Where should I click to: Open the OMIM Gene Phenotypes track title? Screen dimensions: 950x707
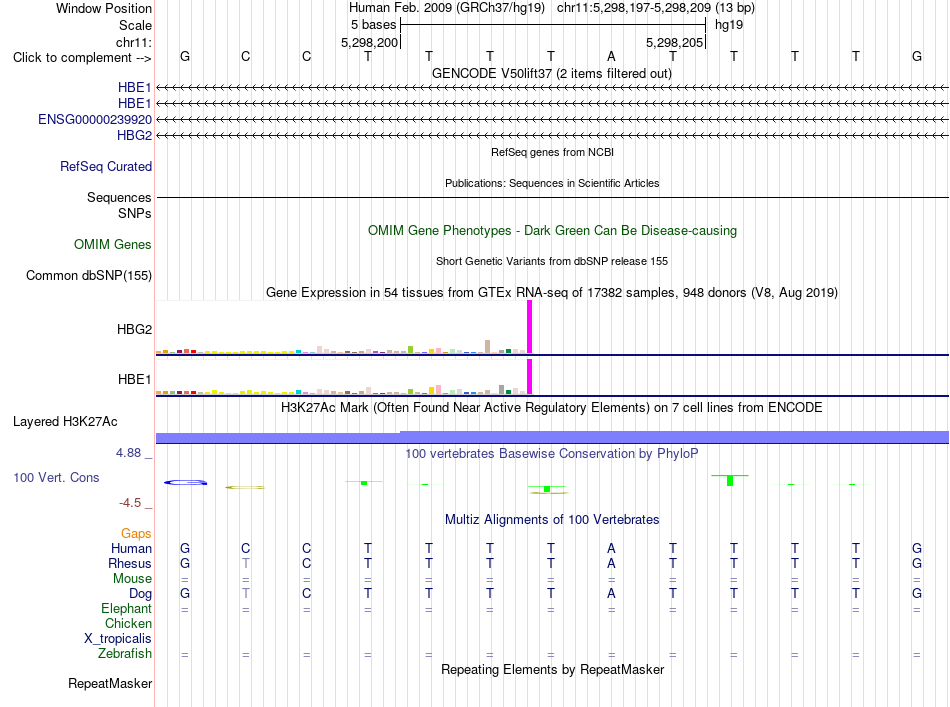(x=552, y=230)
